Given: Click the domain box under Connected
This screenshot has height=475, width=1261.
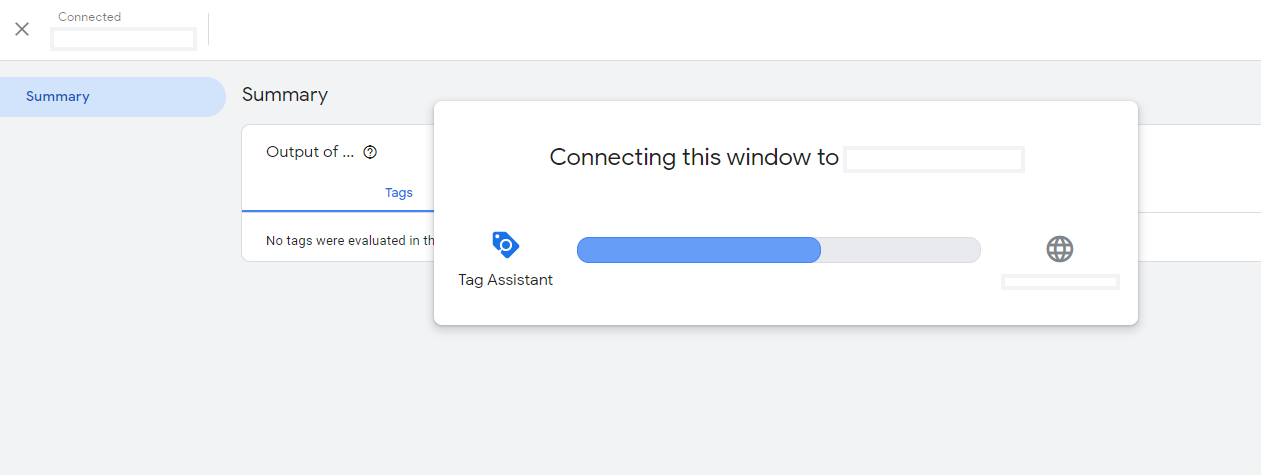Looking at the screenshot, I should pos(123,39).
